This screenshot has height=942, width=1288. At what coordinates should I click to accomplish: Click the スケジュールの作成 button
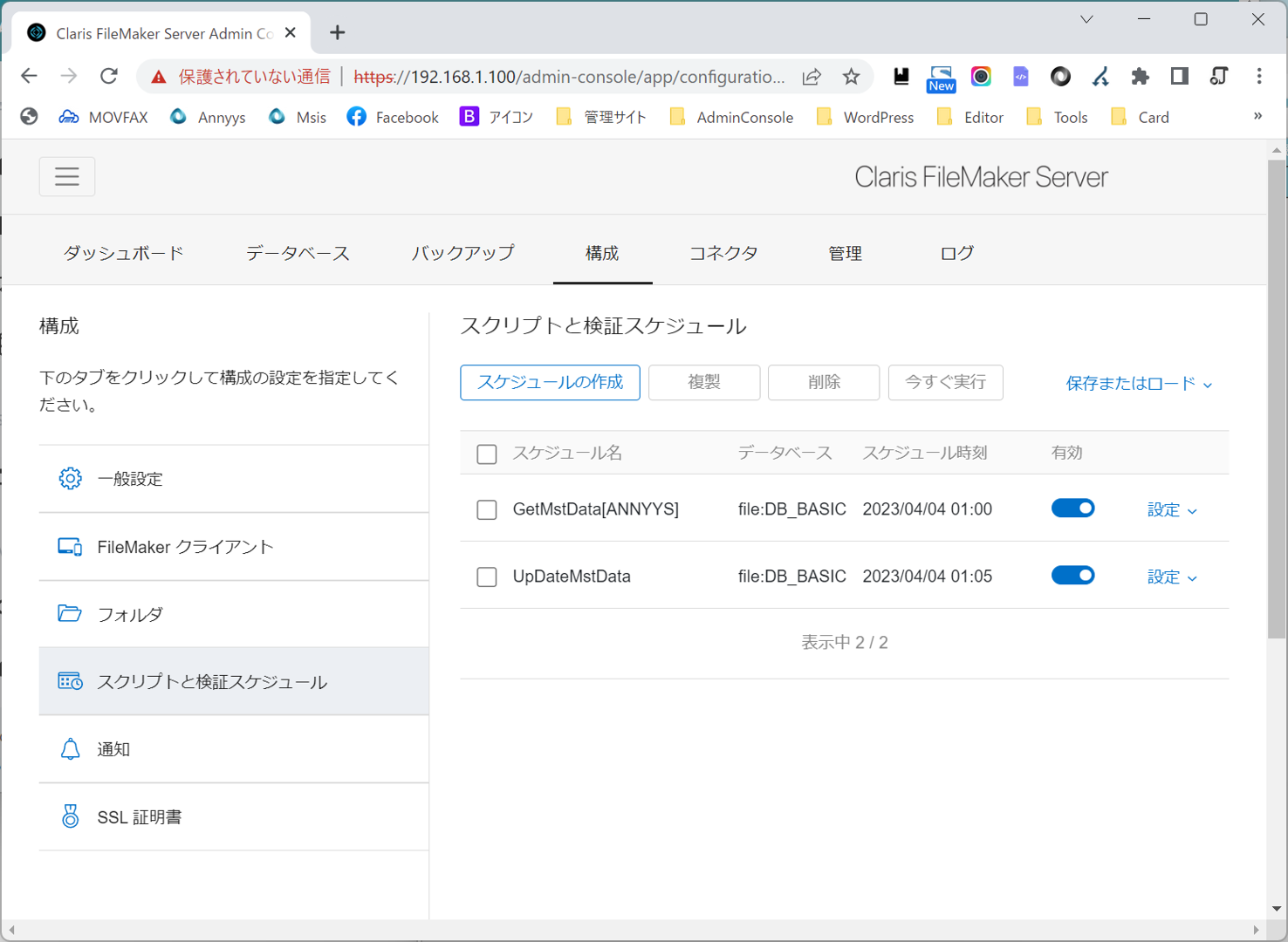tap(550, 383)
